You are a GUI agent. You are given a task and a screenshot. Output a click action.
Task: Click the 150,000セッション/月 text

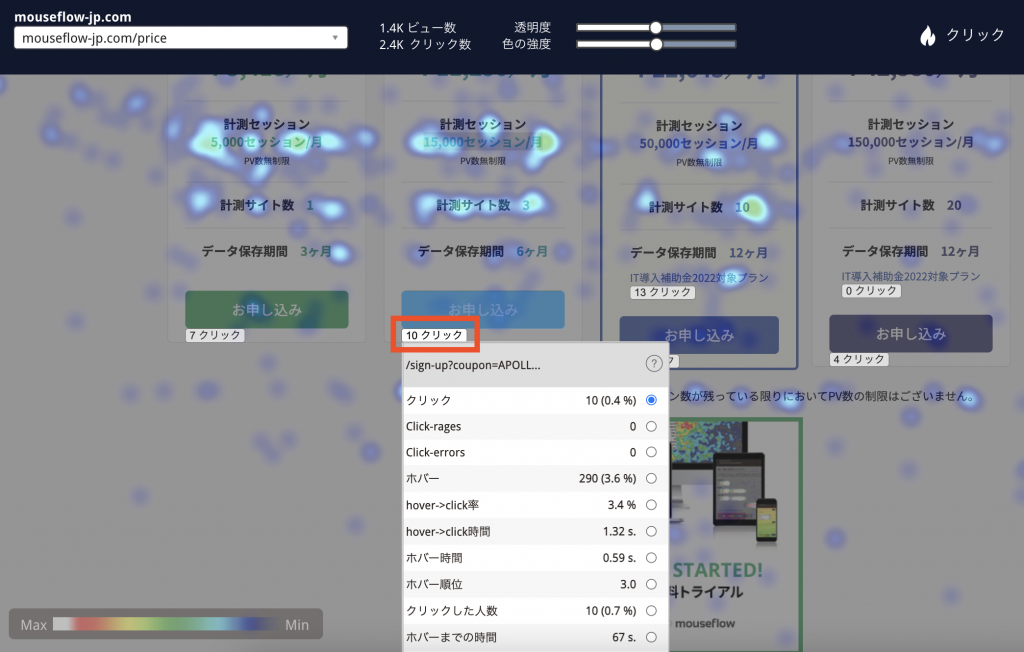coord(910,142)
